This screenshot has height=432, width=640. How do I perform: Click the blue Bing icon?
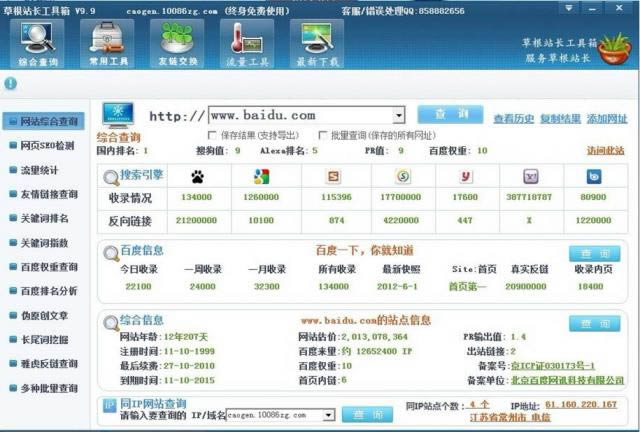[594, 176]
